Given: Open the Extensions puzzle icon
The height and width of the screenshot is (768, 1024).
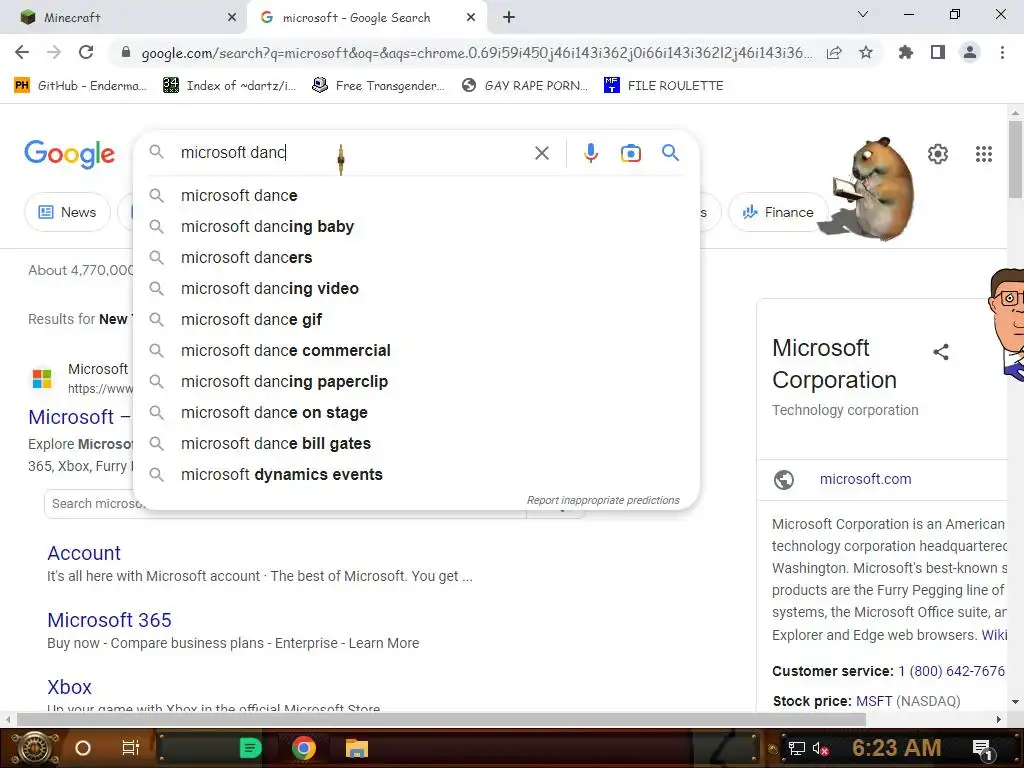Looking at the screenshot, I should pos(905,52).
